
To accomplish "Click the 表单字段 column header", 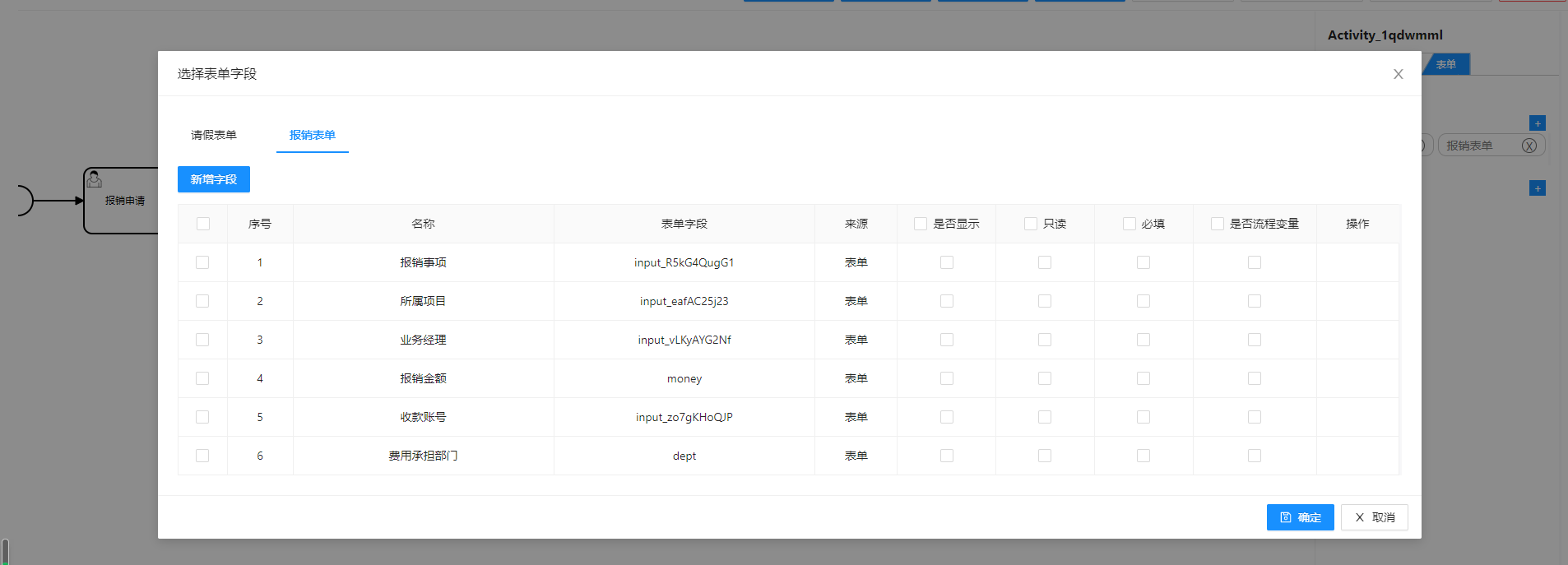I will 684,224.
